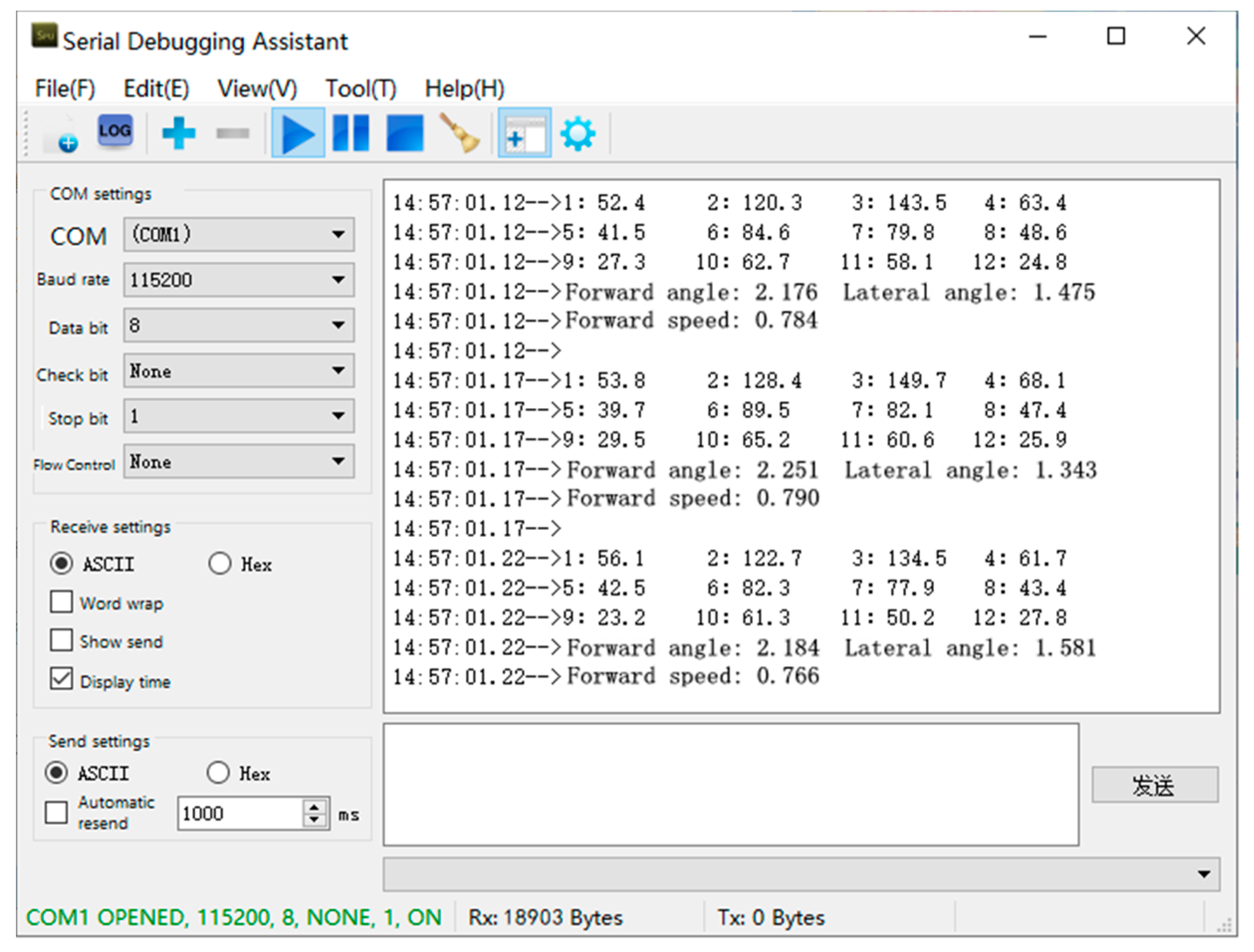Uncheck the Display time checkbox
Screen dimensions: 1254x952
click(x=61, y=679)
